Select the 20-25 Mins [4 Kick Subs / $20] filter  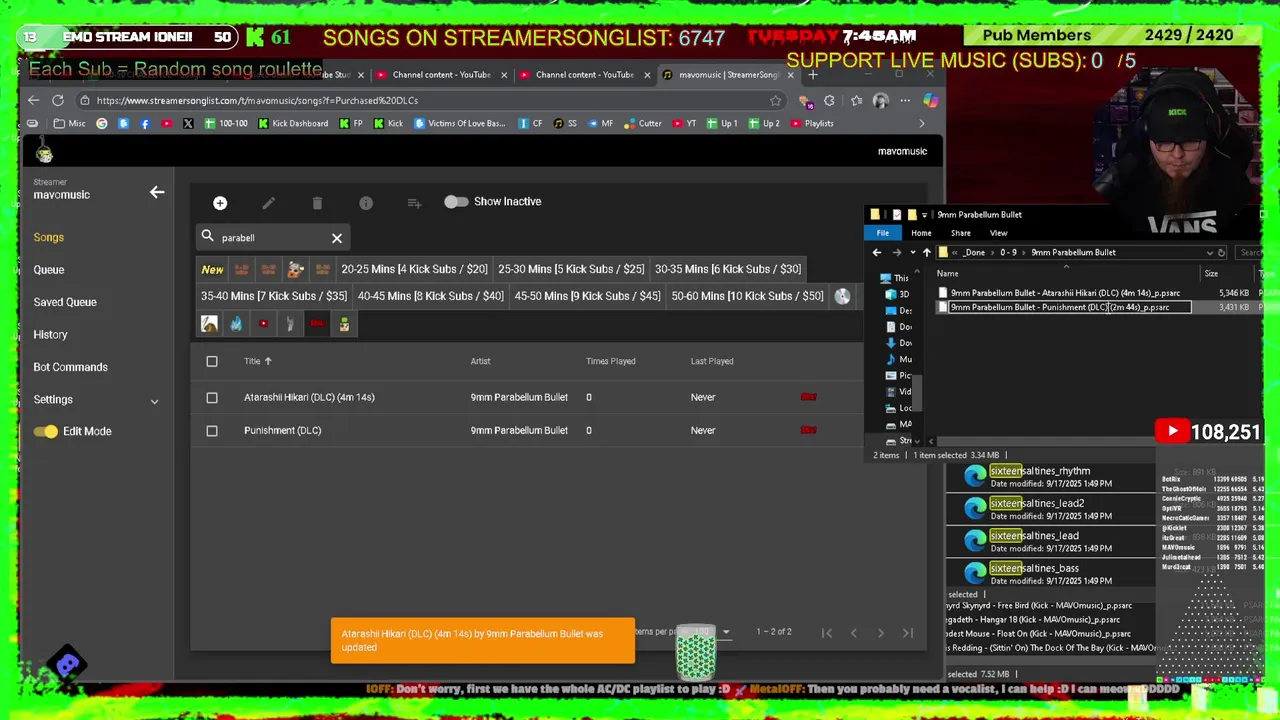click(414, 269)
